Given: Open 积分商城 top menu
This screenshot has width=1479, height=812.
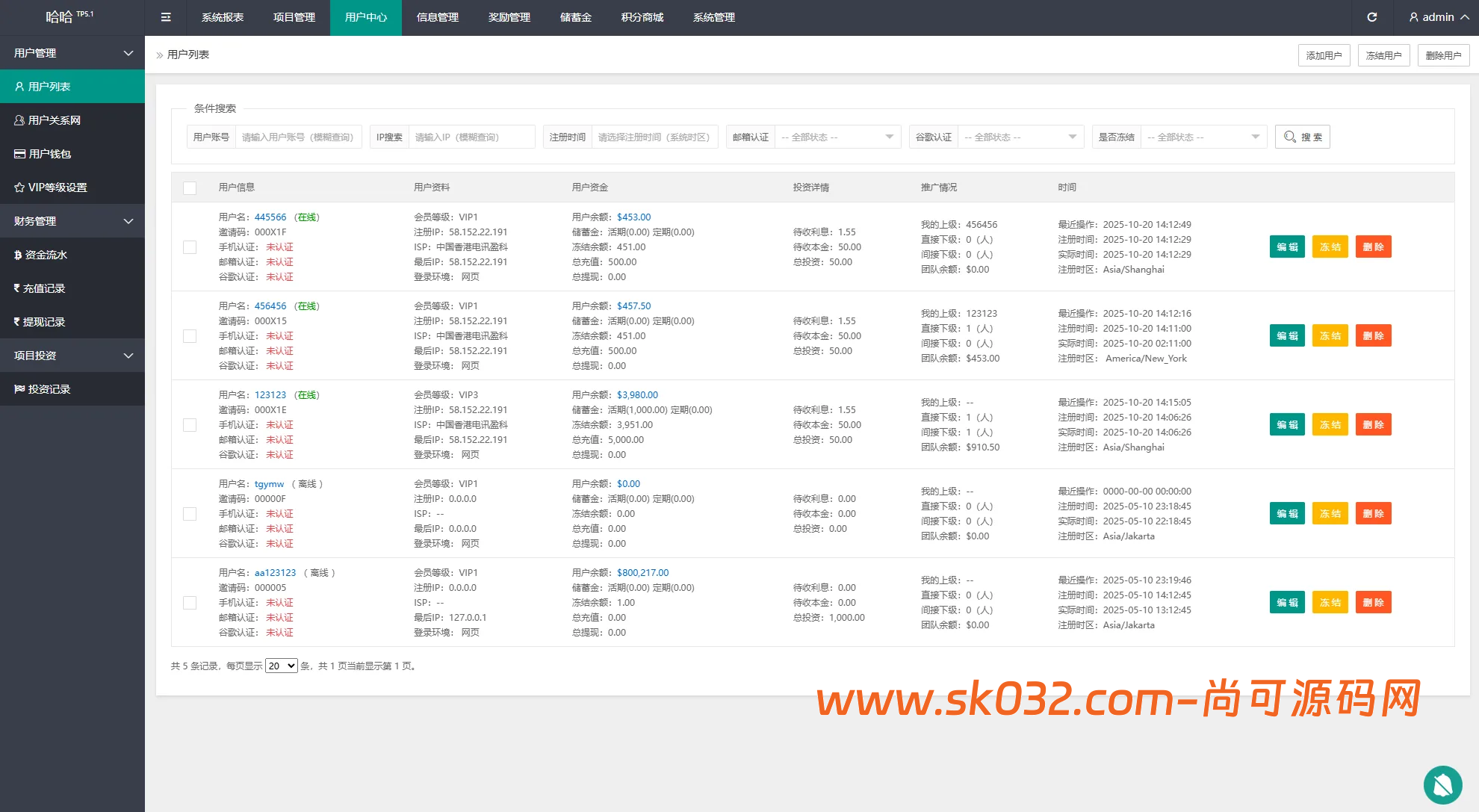Looking at the screenshot, I should (x=642, y=17).
